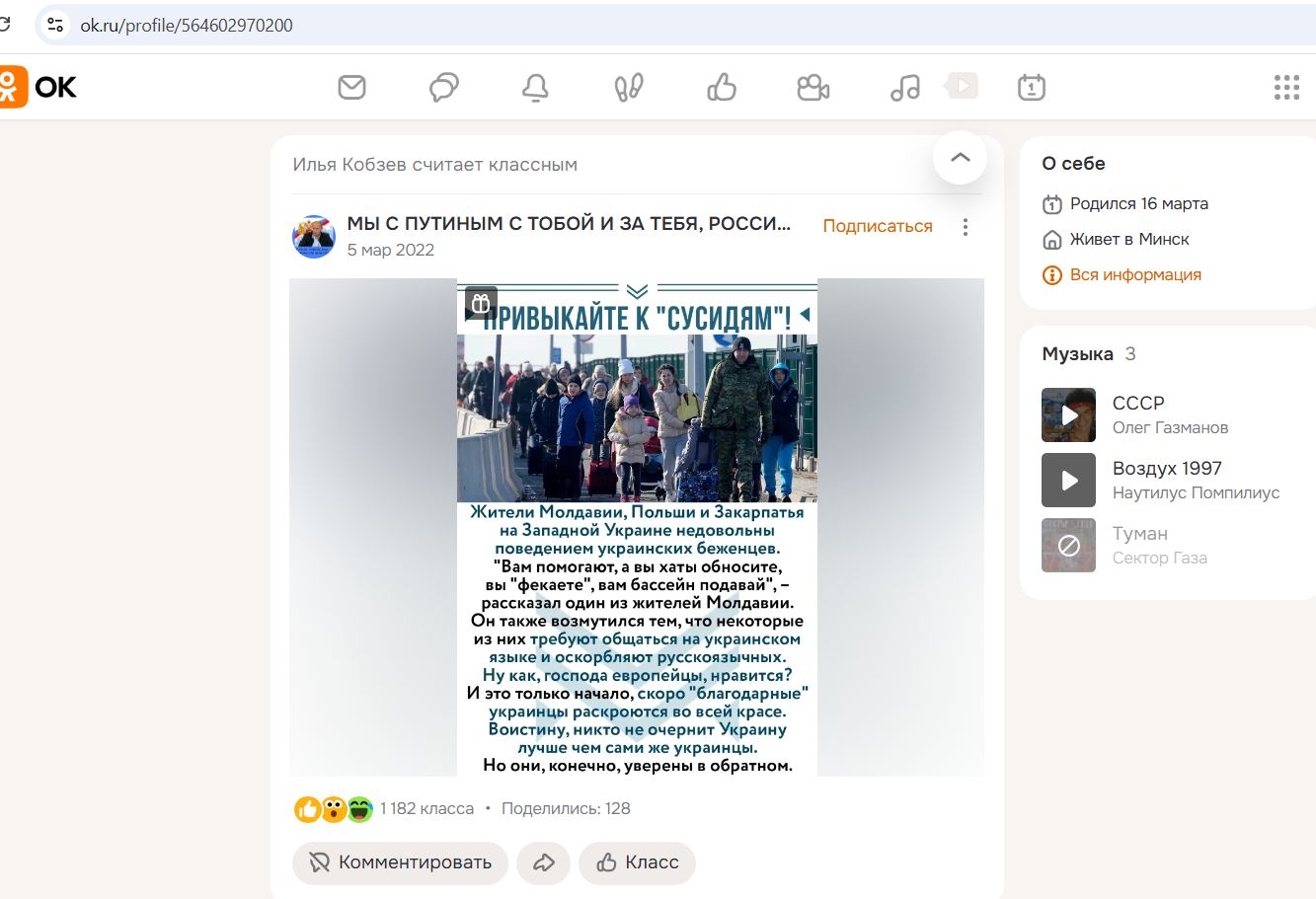Open the Messages envelope icon
This screenshot has height=899, width=1316.
(x=351, y=88)
